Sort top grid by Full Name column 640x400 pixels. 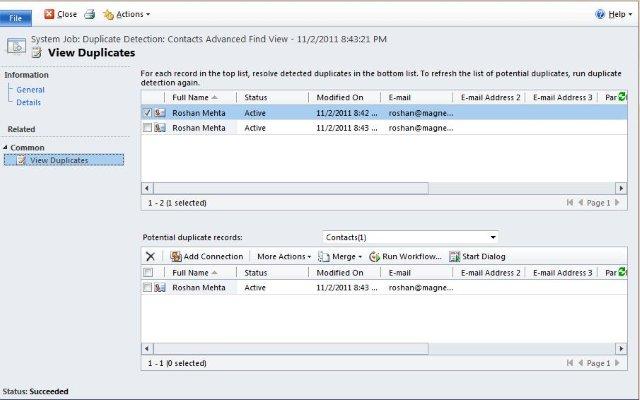tap(196, 97)
